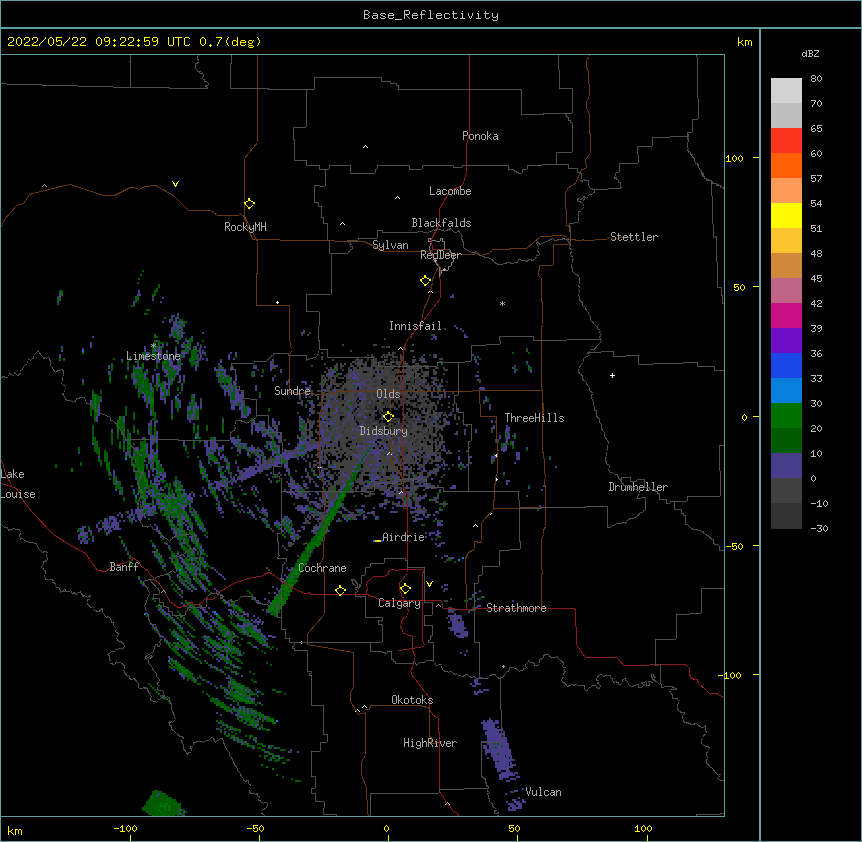
Task: Click the Innisfail town label
Action: 415,326
